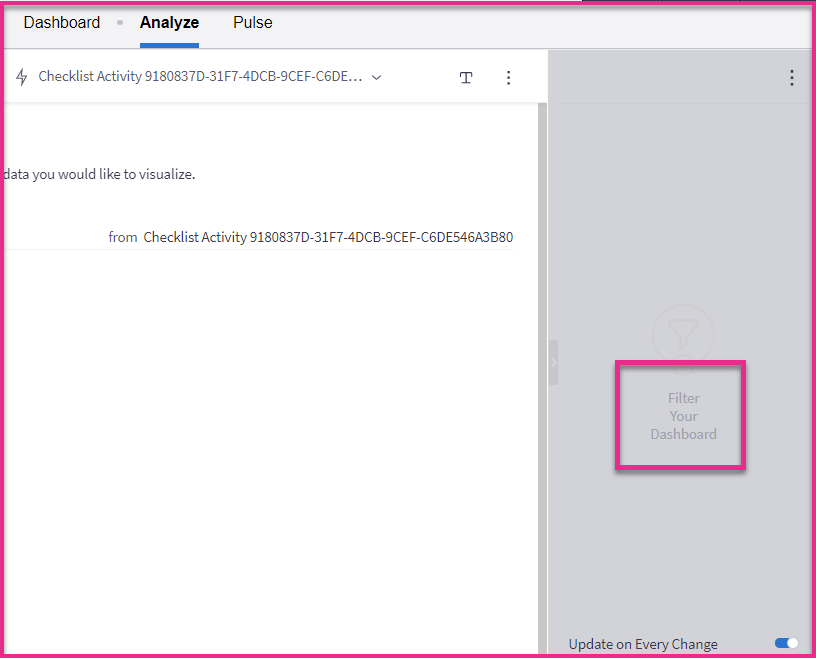Click the dot indicator beside the Dashboard tab
The image size is (816, 658).
coord(120,22)
